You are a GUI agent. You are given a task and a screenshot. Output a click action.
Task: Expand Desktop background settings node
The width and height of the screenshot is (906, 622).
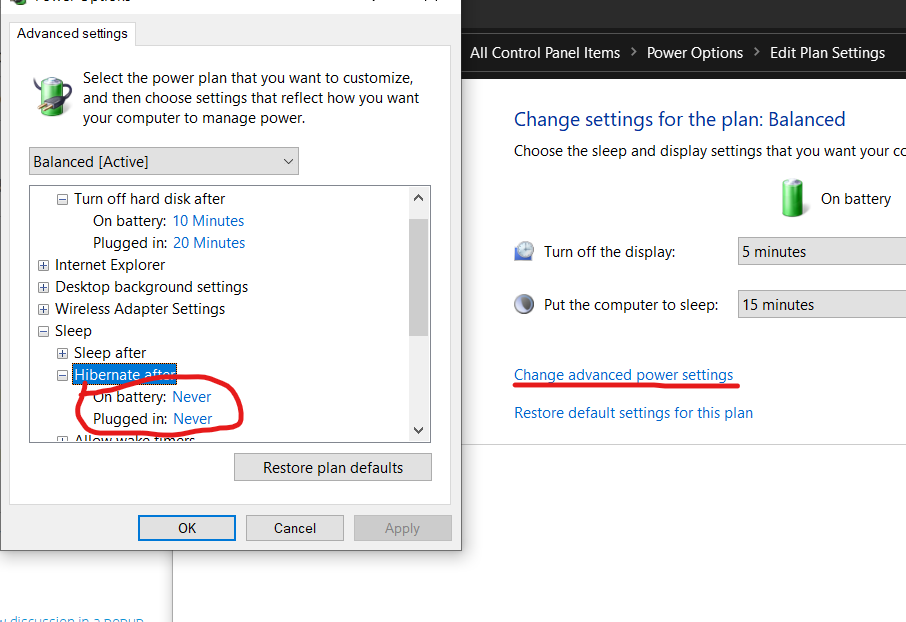tap(43, 287)
